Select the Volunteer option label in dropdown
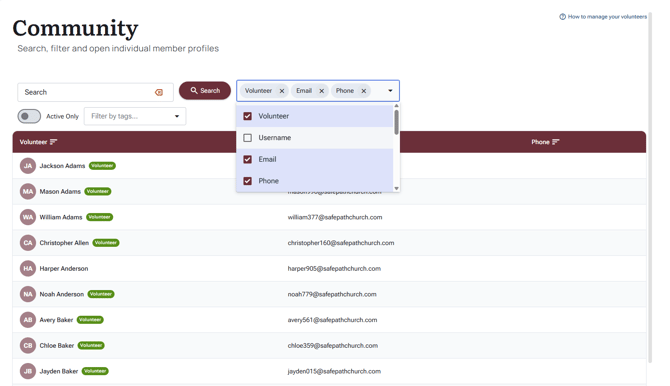 [x=273, y=116]
